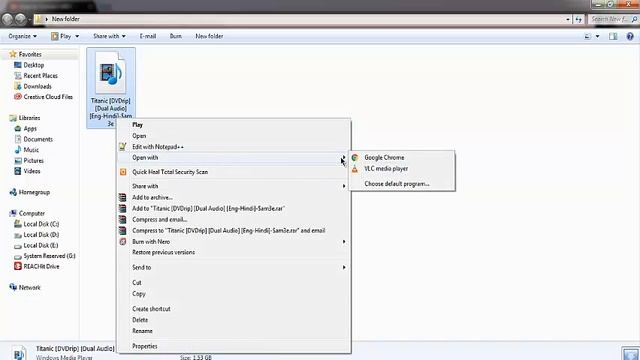Open Creative Cloud Files in sidebar
The image size is (640, 360).
pos(48,97)
